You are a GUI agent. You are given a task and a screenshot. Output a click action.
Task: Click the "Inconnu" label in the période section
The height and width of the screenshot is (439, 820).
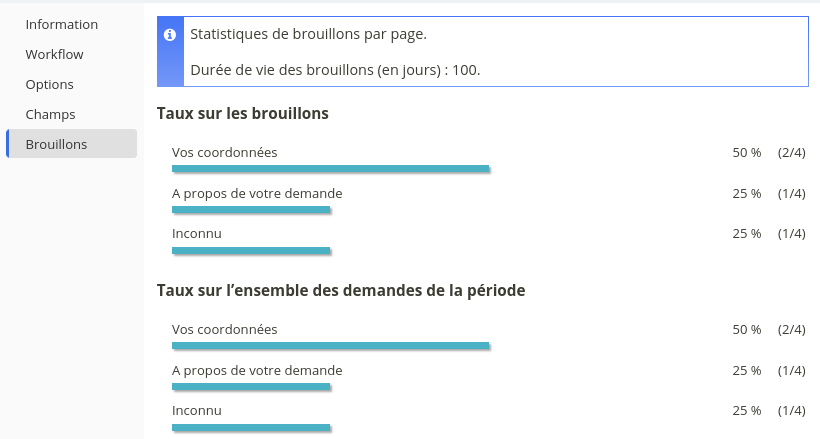(197, 410)
